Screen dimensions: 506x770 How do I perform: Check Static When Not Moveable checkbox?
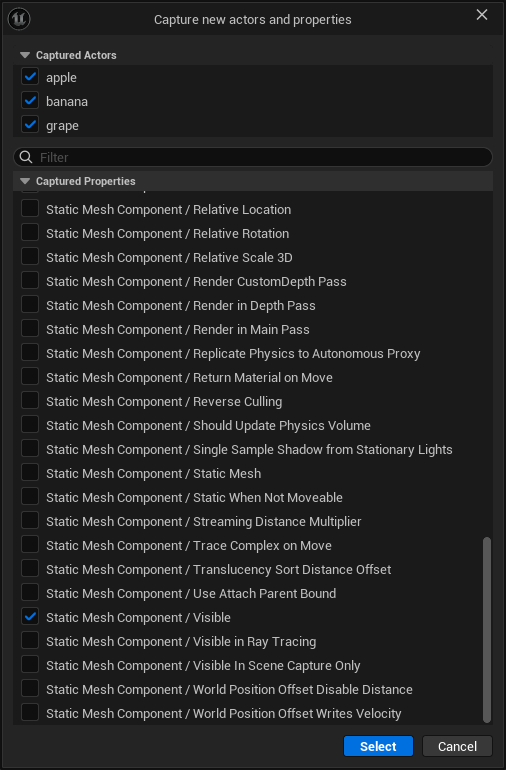point(30,496)
